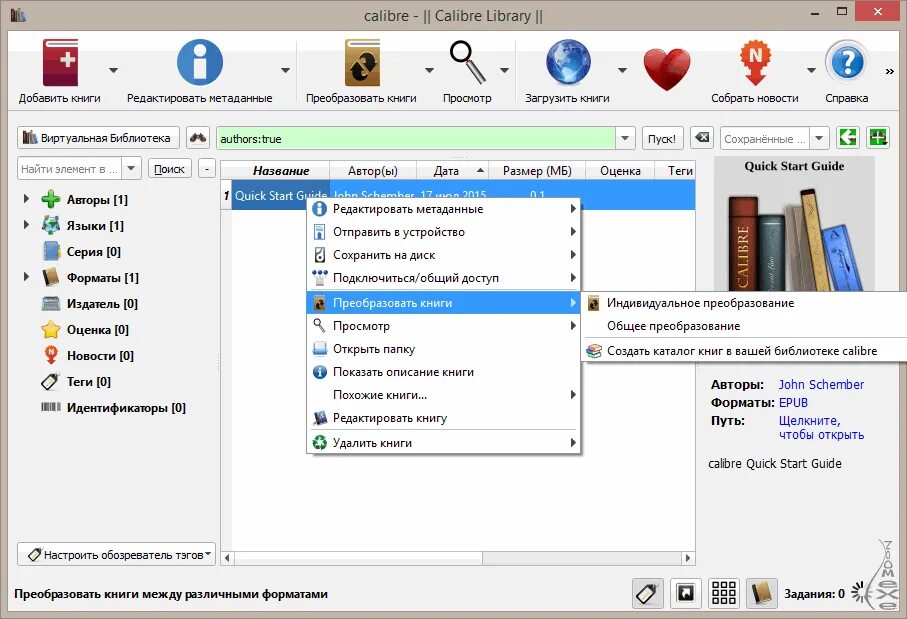Click the View magnifying glass toolbar icon
The image size is (907, 619).
coord(467,62)
